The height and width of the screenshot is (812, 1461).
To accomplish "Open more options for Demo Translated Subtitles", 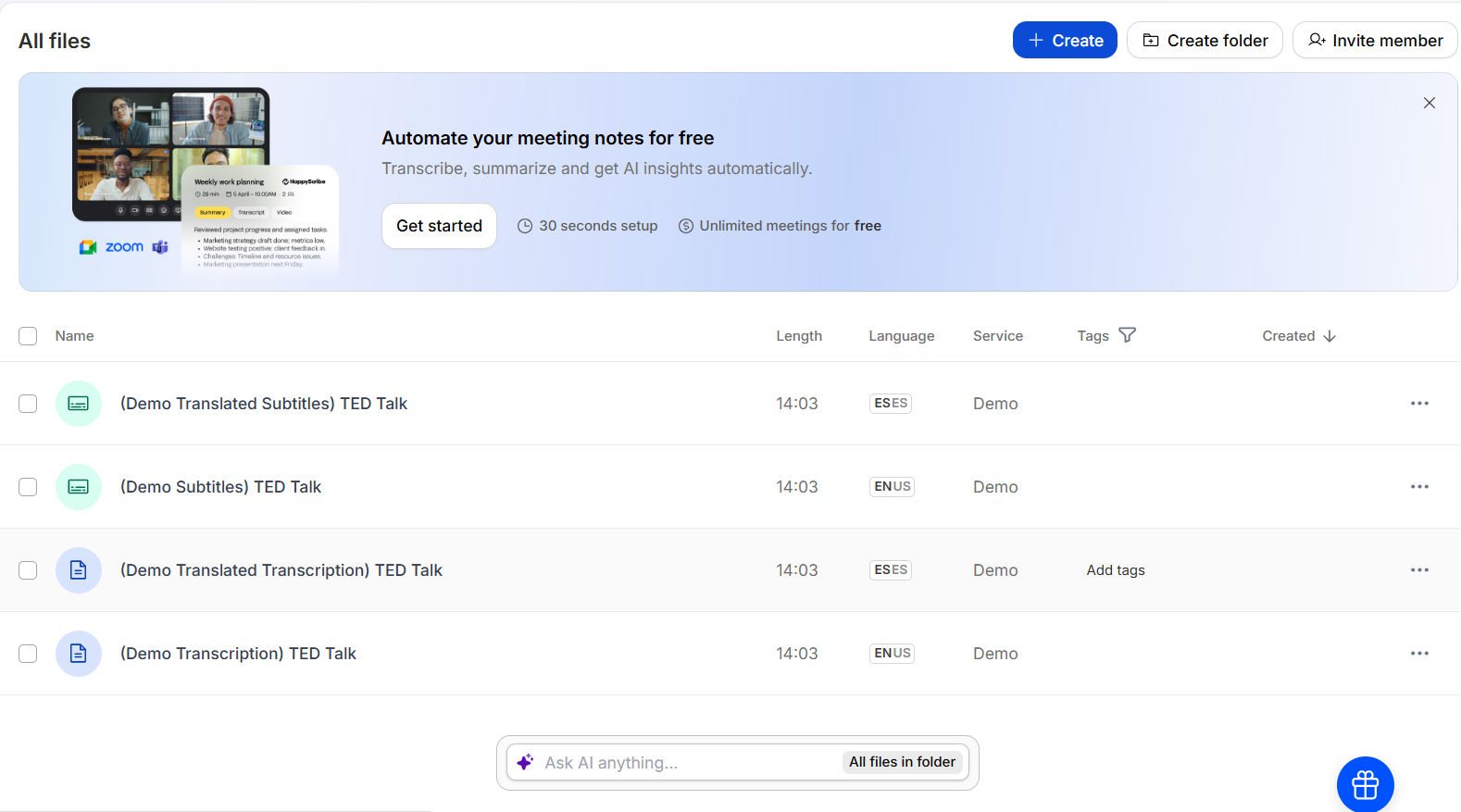I will click(1419, 404).
